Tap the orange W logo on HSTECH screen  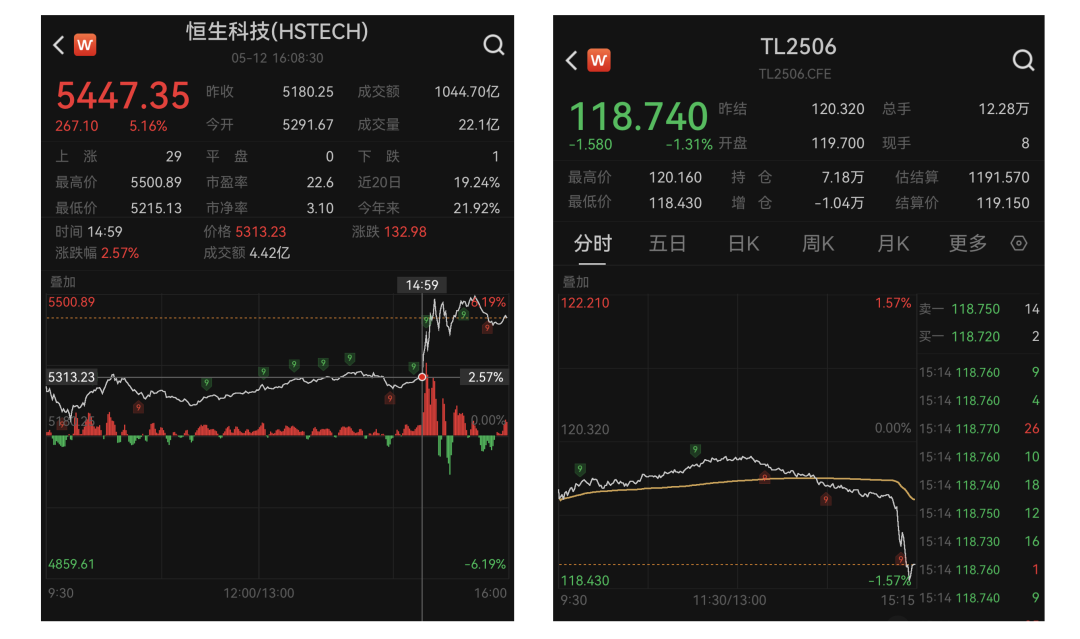tap(85, 45)
